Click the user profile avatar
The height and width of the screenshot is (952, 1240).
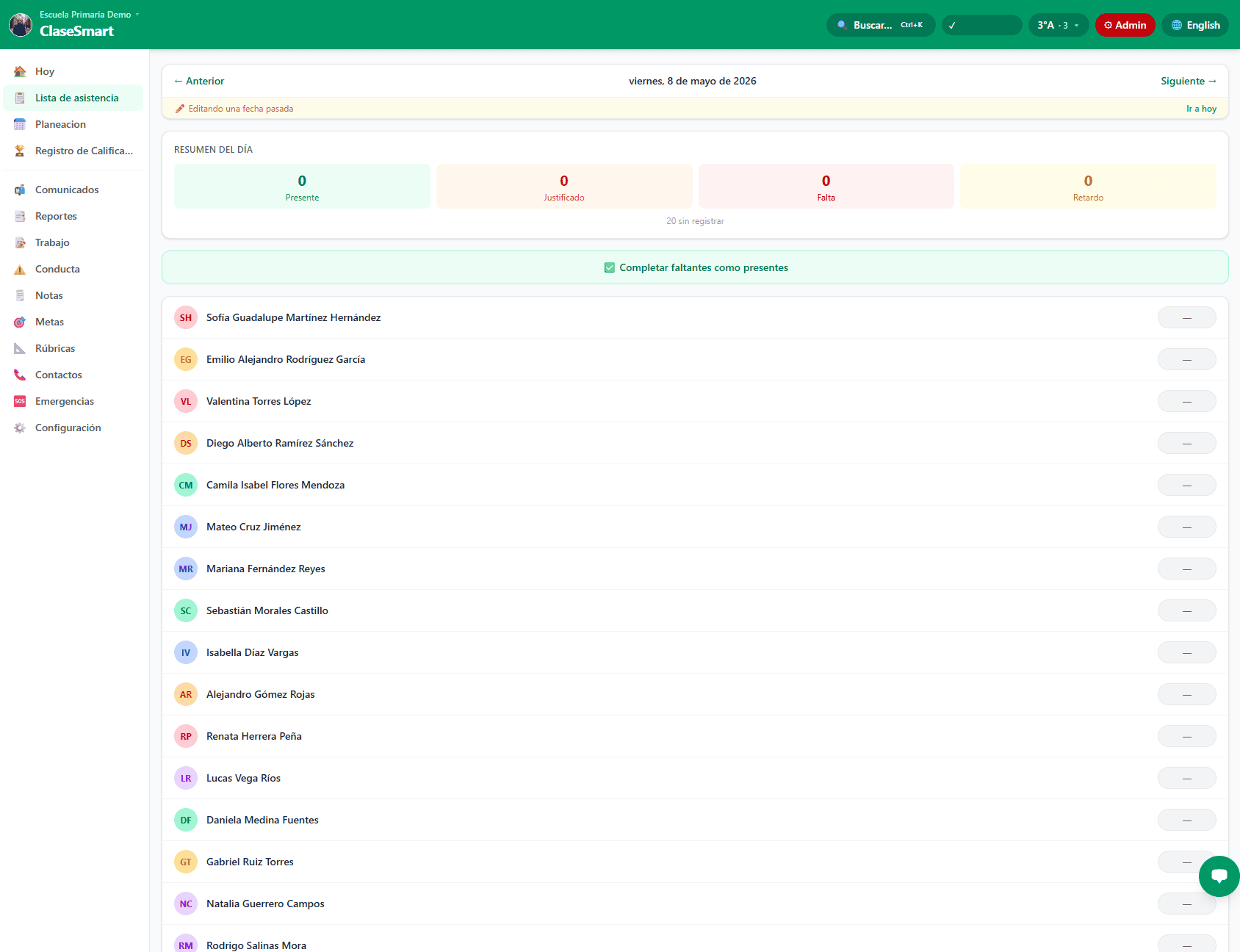click(x=21, y=24)
